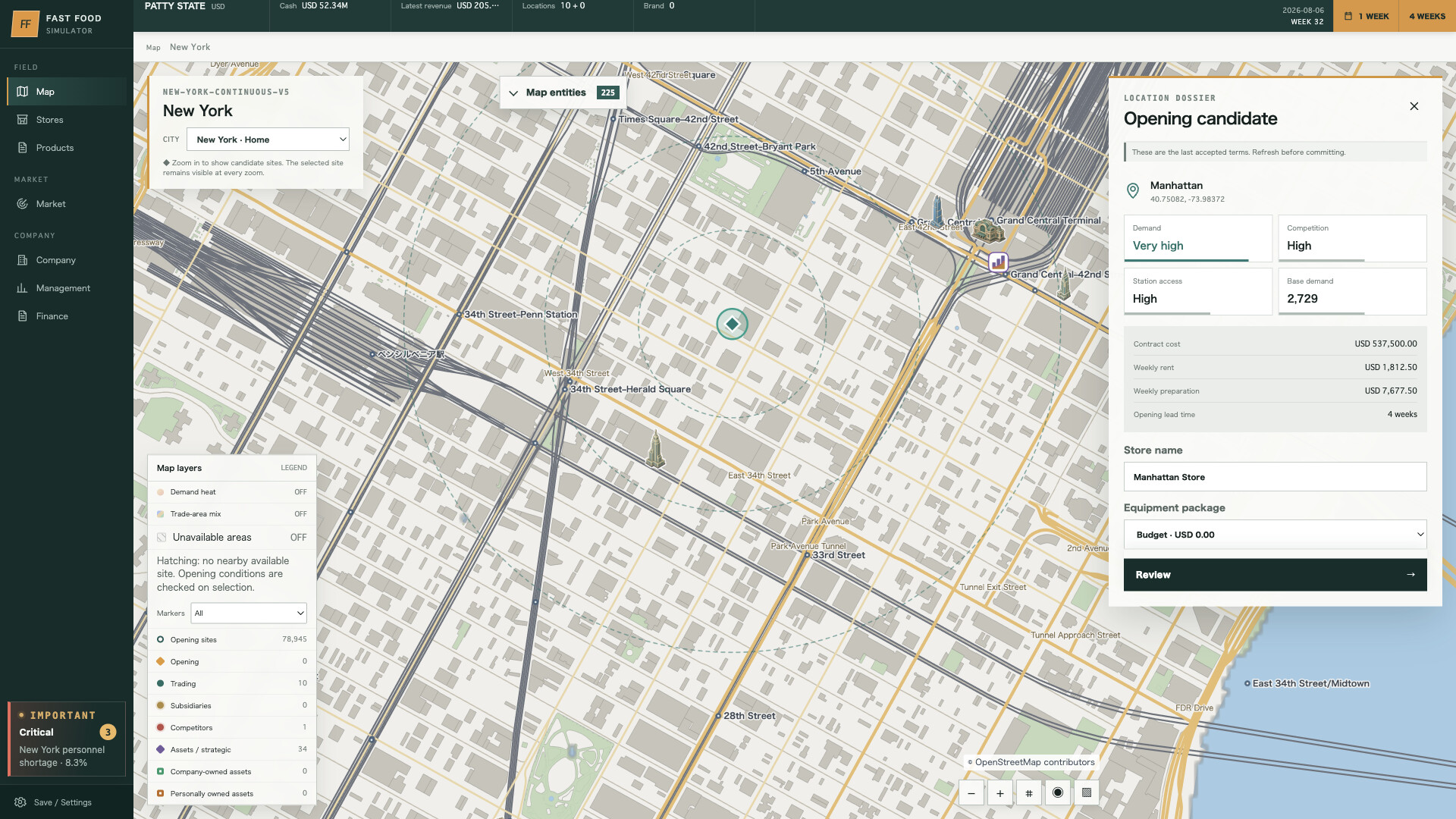
Task: Toggle the Trade-area mix layer
Action: pyautogui.click(x=232, y=514)
